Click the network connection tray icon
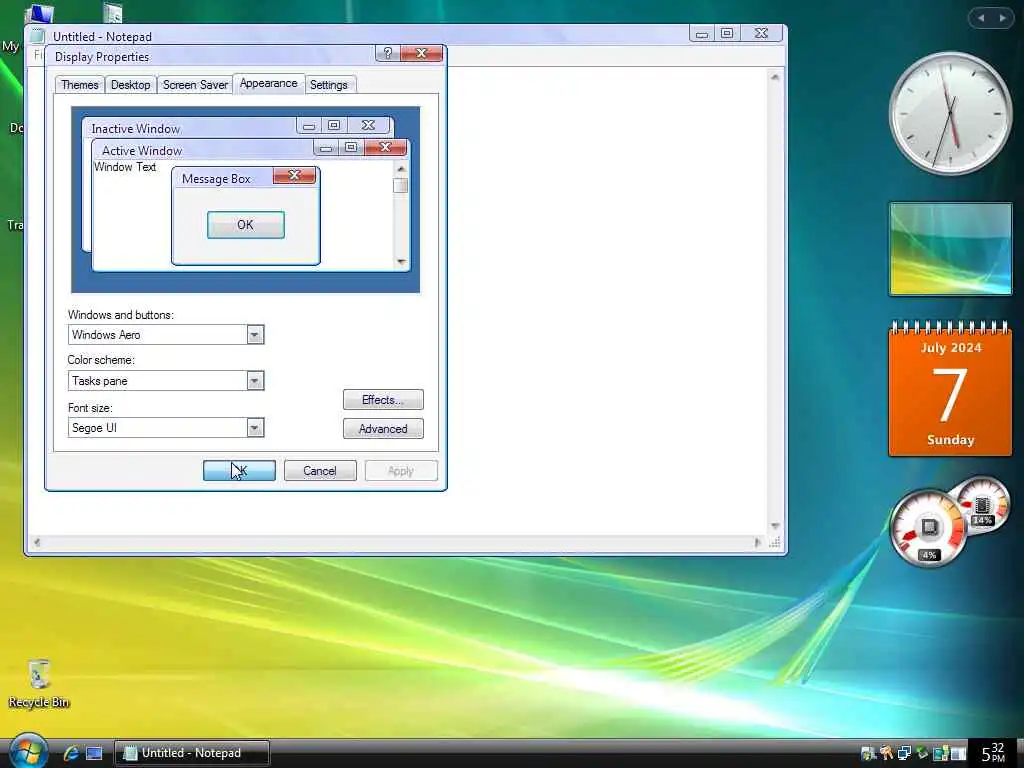This screenshot has width=1024, height=768. [x=904, y=754]
